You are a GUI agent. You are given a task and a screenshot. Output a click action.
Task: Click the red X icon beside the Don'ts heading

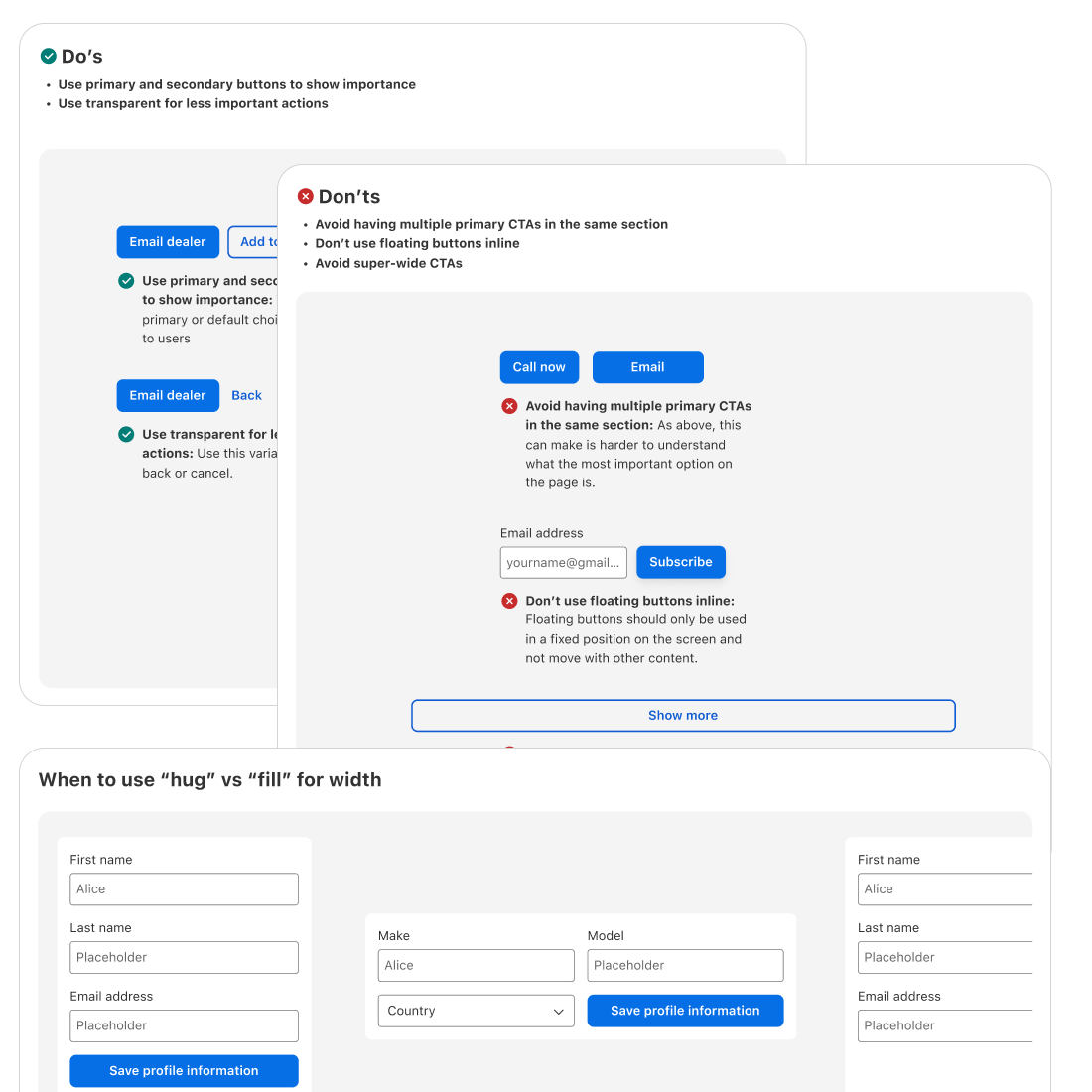pos(305,196)
